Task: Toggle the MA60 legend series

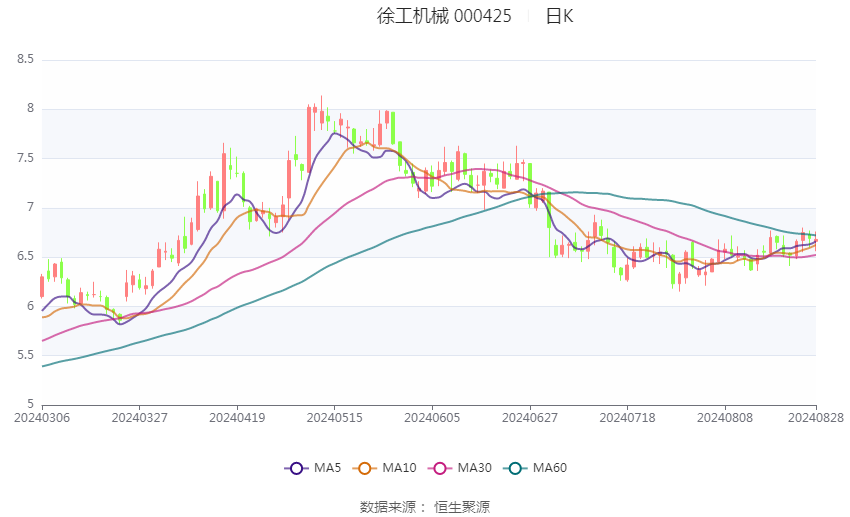Action: coord(535,468)
